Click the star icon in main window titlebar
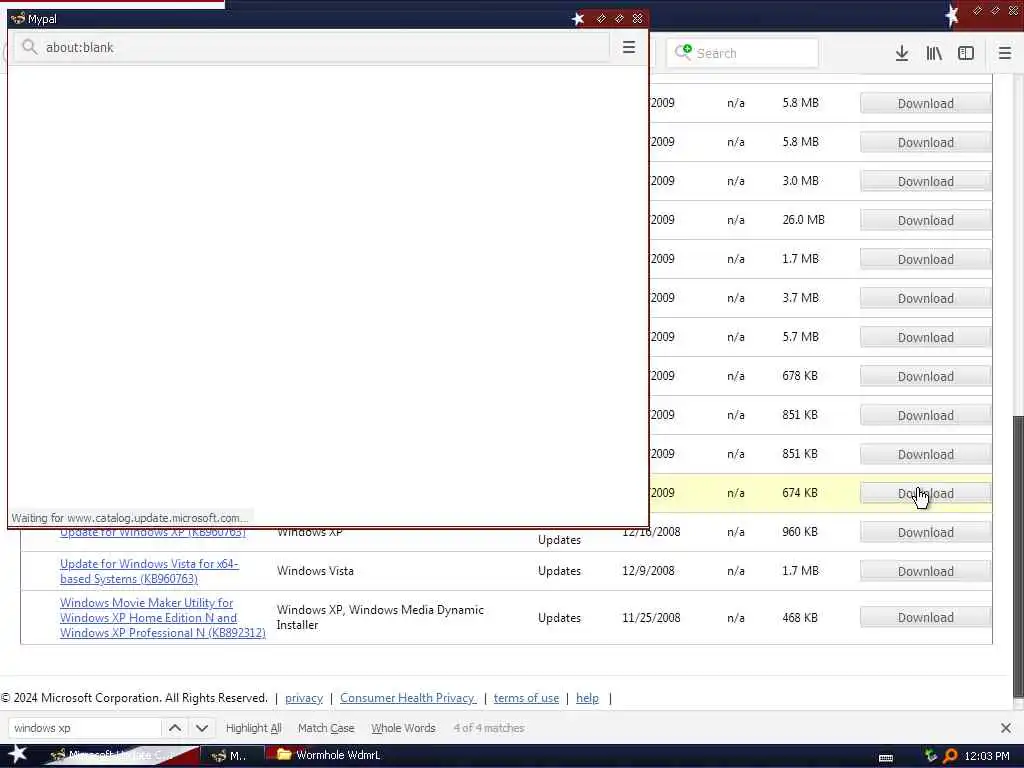This screenshot has width=1024, height=768. point(952,14)
